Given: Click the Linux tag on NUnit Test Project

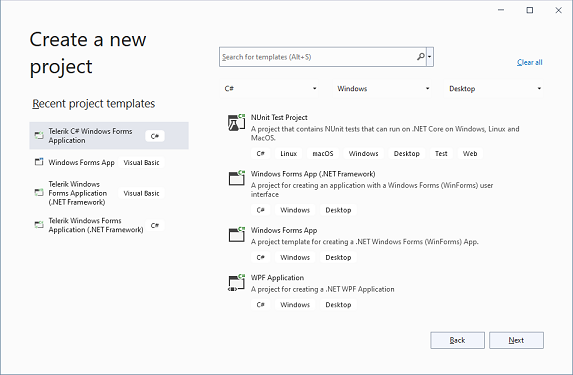Looking at the screenshot, I should coord(288,154).
